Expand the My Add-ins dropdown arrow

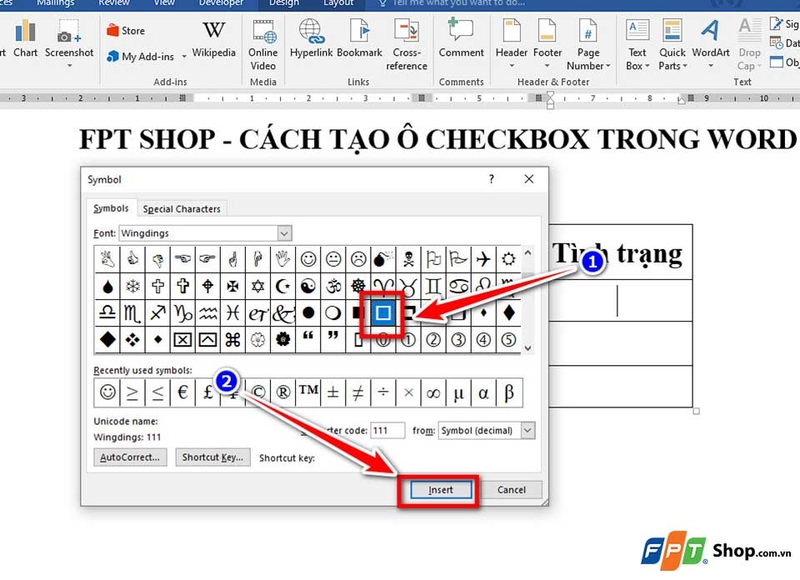(x=184, y=57)
